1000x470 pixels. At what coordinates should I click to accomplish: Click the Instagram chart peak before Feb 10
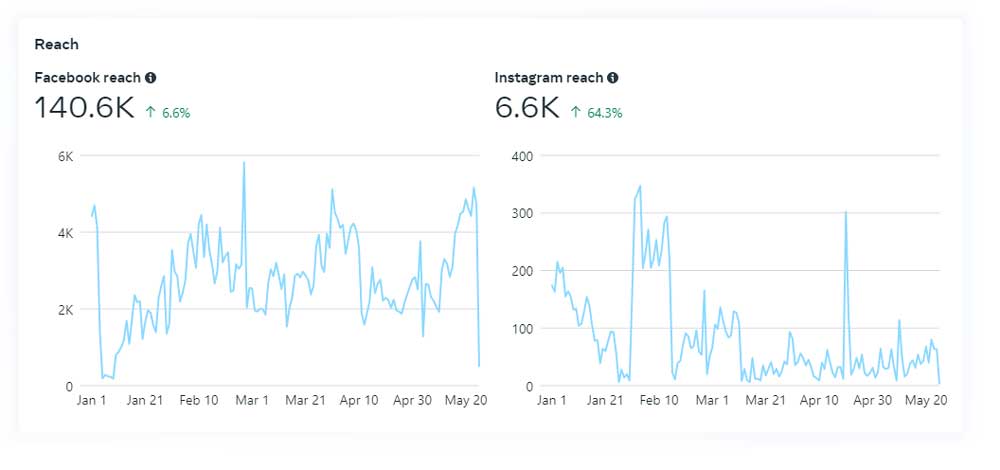tap(640, 186)
